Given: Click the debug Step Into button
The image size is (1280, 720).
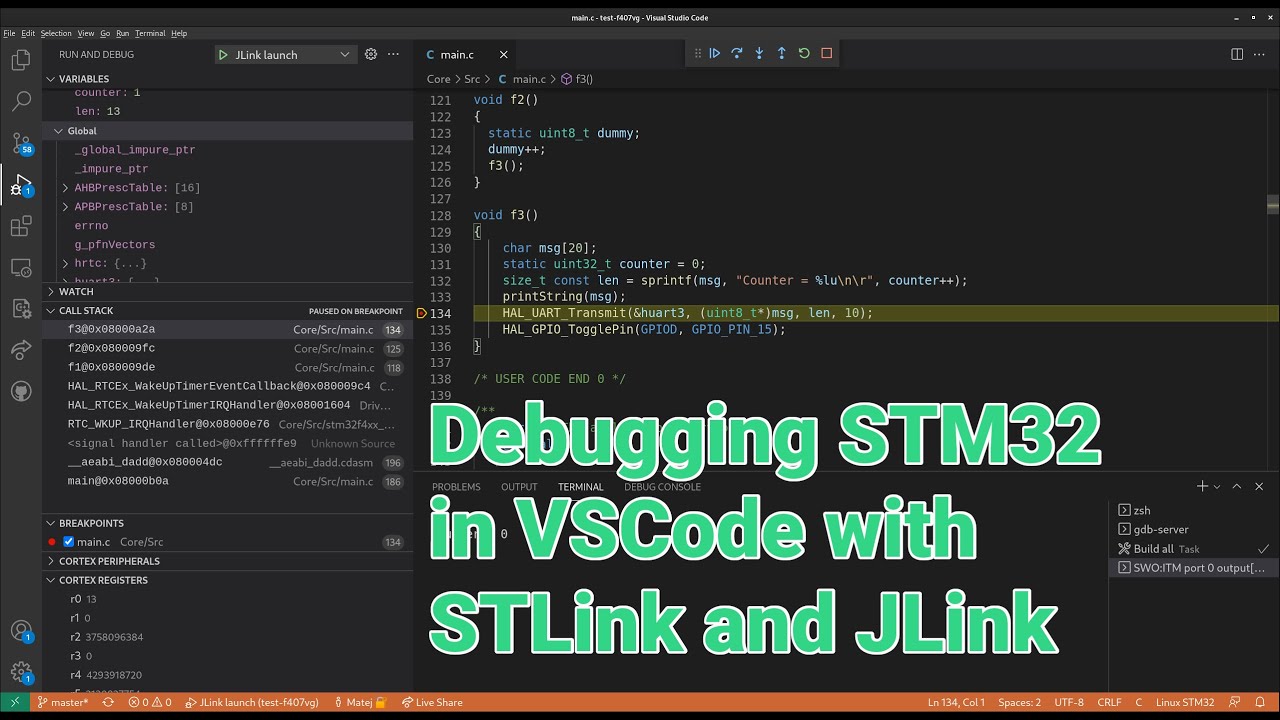Looking at the screenshot, I should (759, 53).
